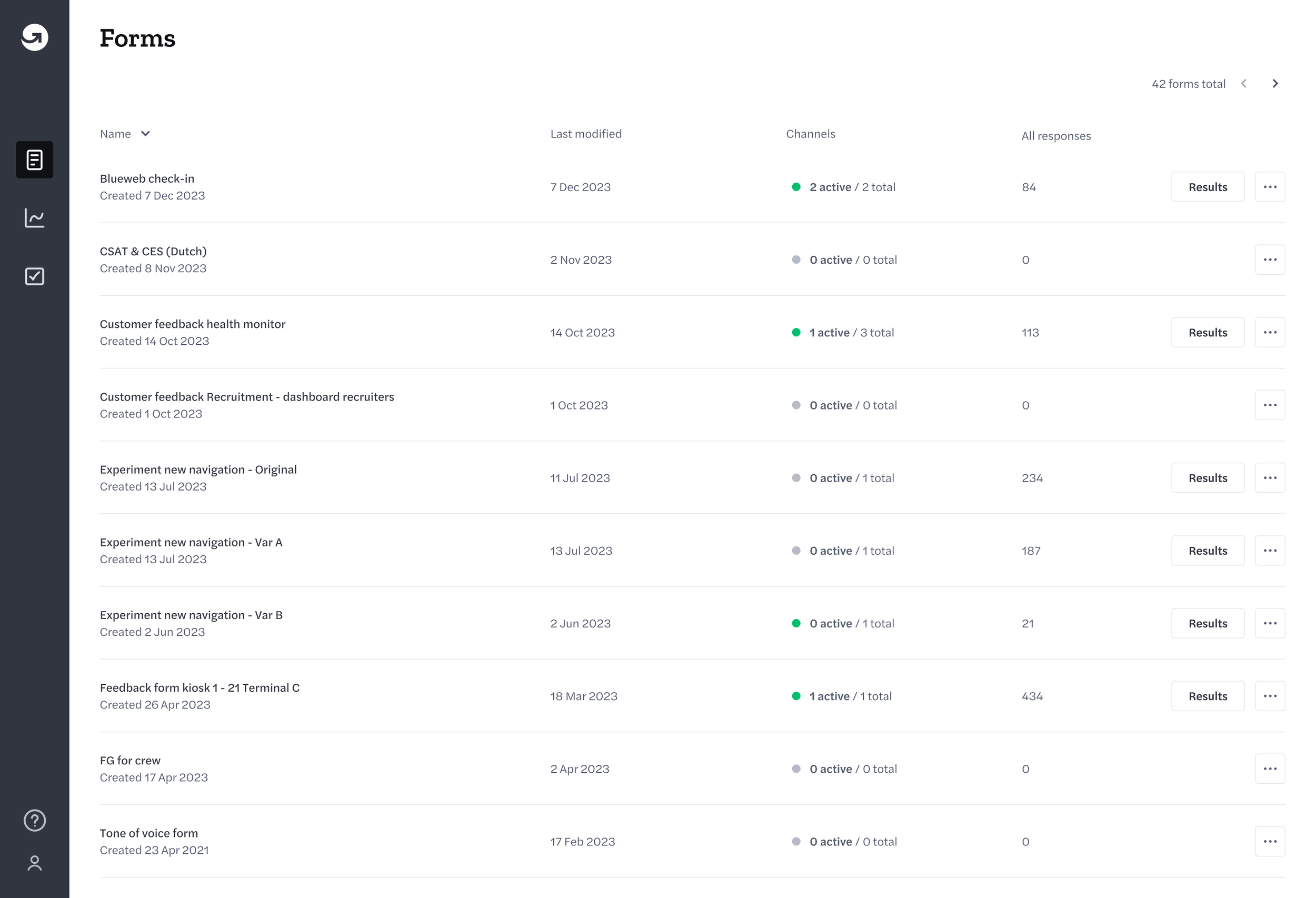This screenshot has width=1316, height=898.
Task: Open more options for Blueweb check-in
Action: 1270,187
